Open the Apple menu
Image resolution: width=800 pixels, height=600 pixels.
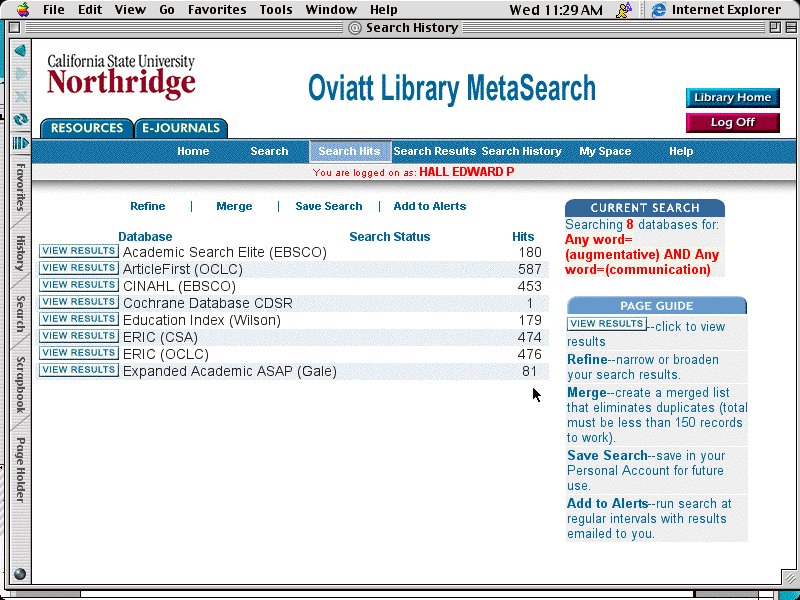(x=23, y=9)
